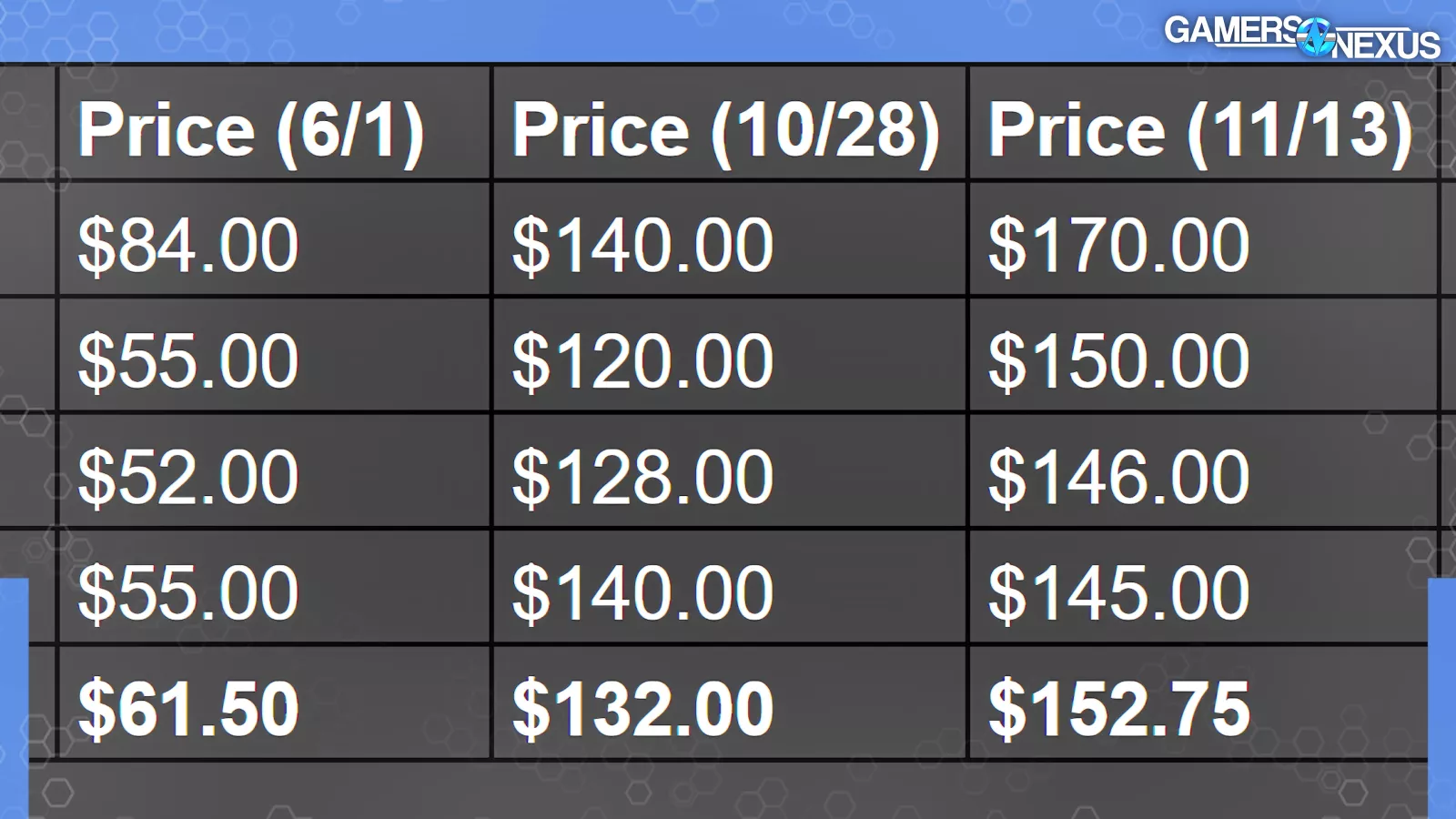This screenshot has width=1456, height=819.
Task: Select the $146.00 cell
Action: click(1118, 476)
